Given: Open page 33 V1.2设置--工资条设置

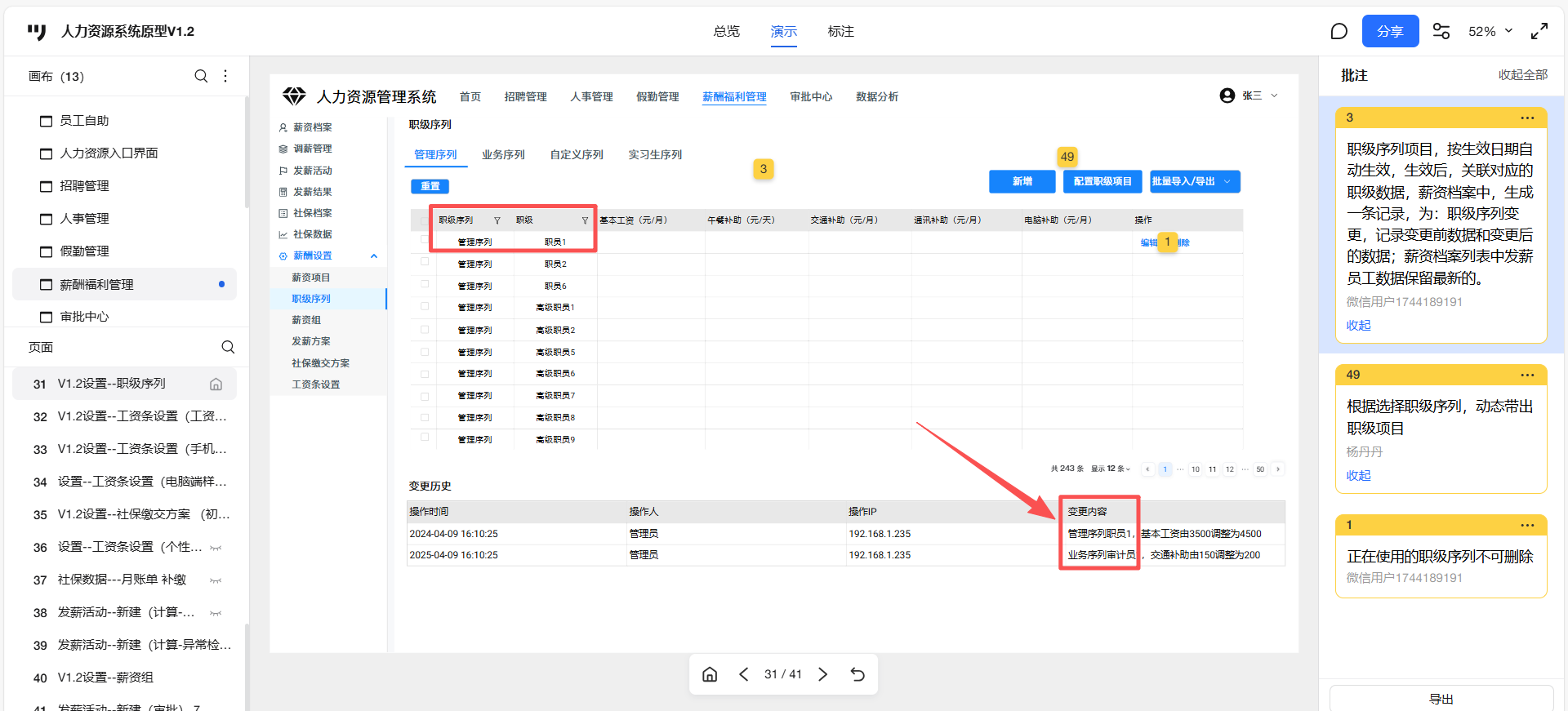Looking at the screenshot, I should [x=141, y=449].
